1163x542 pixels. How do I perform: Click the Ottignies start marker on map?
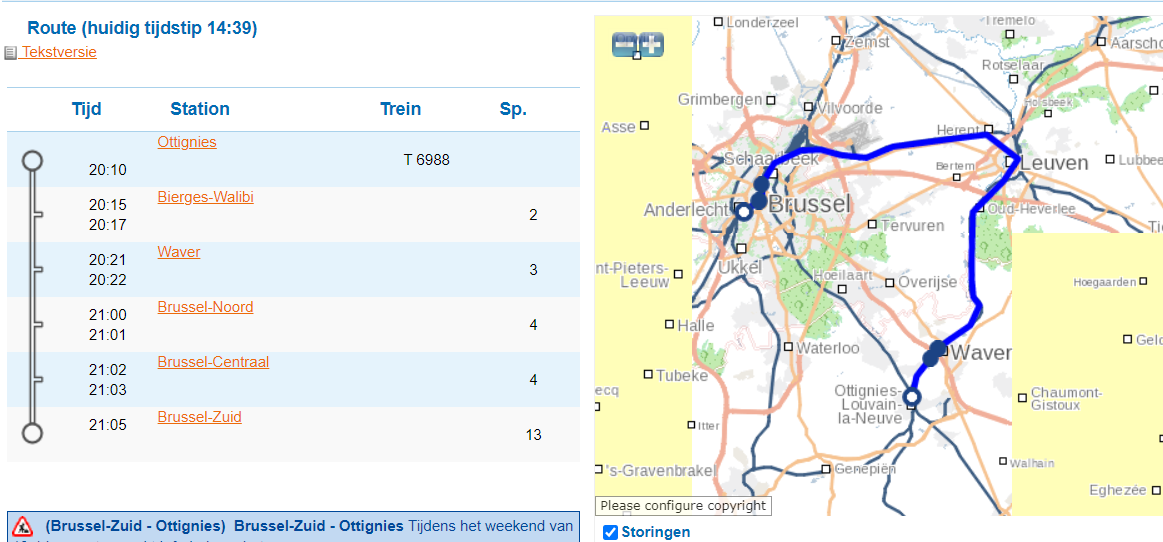click(911, 398)
